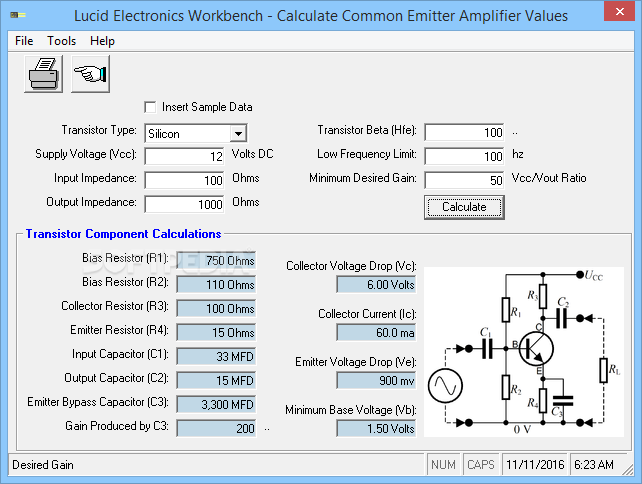Click the application icon in the title bar
This screenshot has width=642, height=484.
click(18, 15)
